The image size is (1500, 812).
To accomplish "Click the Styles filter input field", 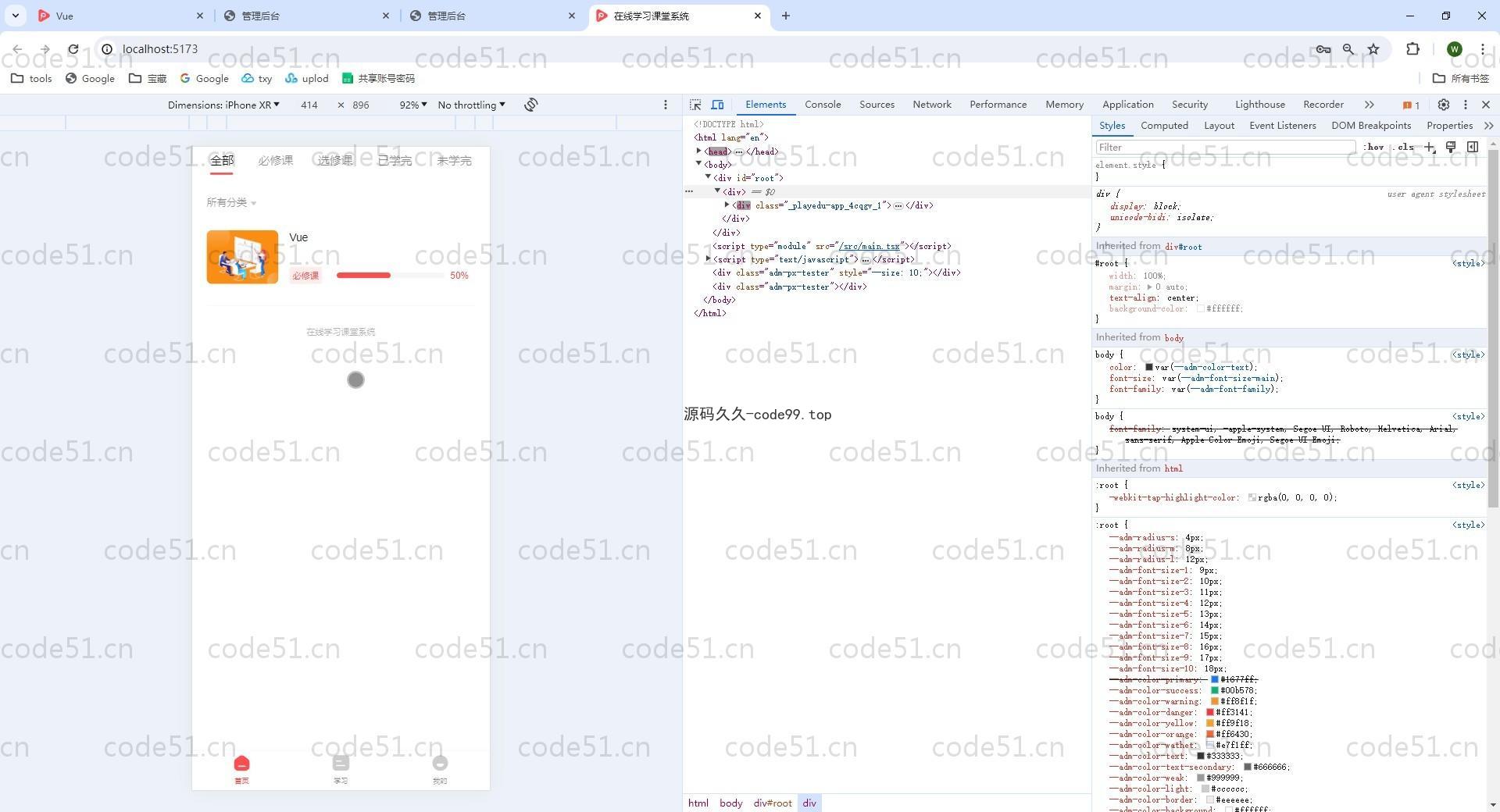I will tap(1225, 147).
